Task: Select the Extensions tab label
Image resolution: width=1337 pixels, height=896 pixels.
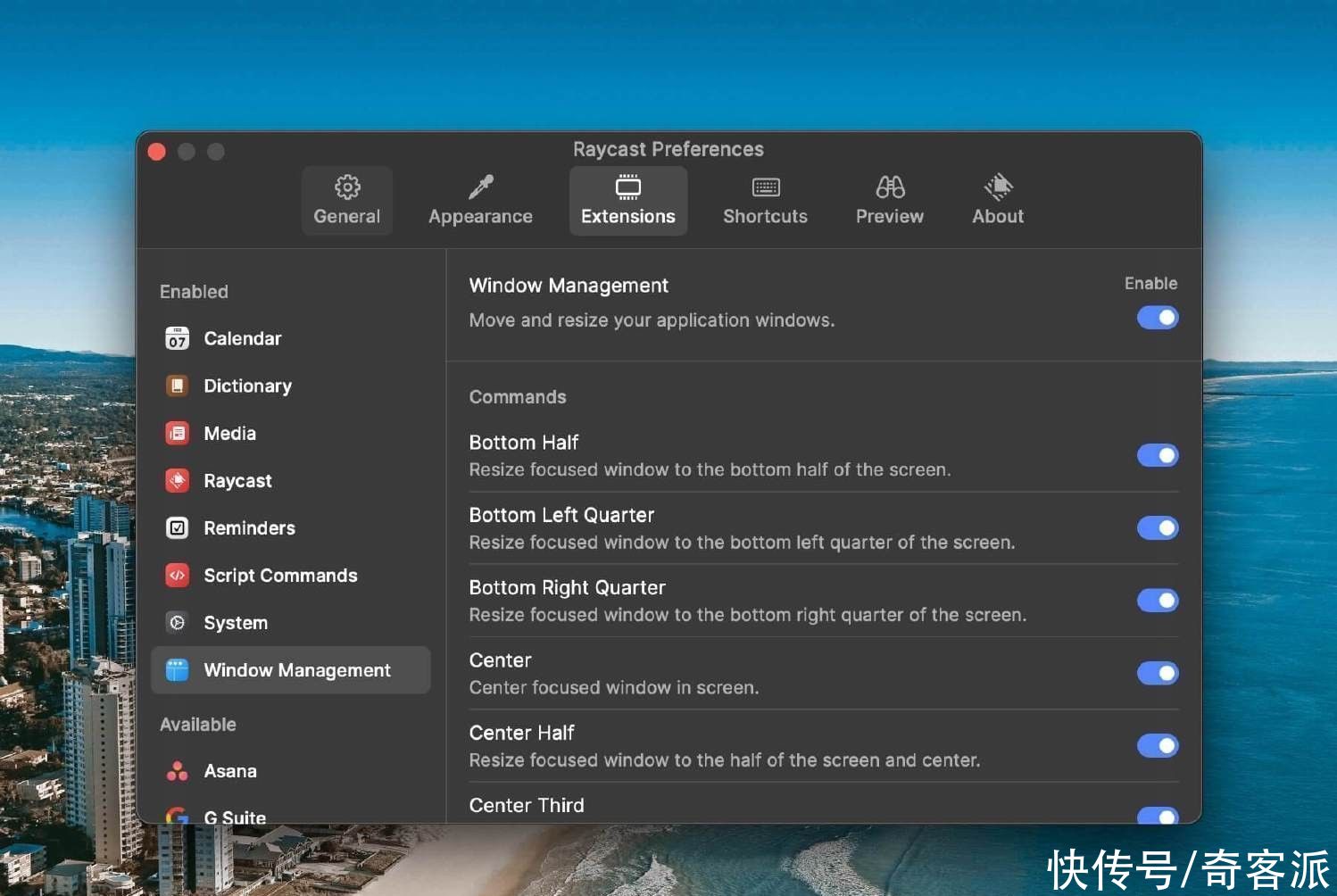Action: 628,216
